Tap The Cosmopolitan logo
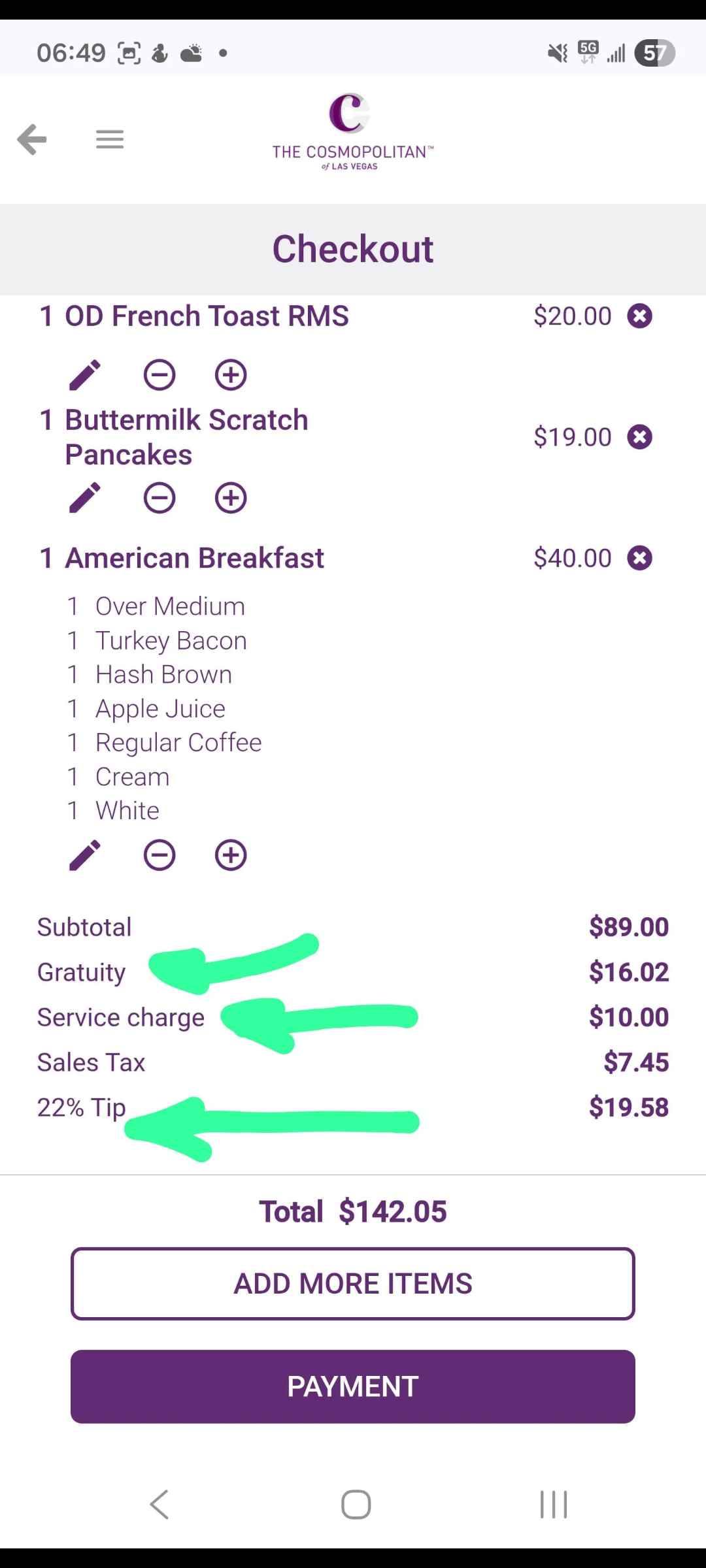Screen dimensions: 706x1568 [352, 132]
